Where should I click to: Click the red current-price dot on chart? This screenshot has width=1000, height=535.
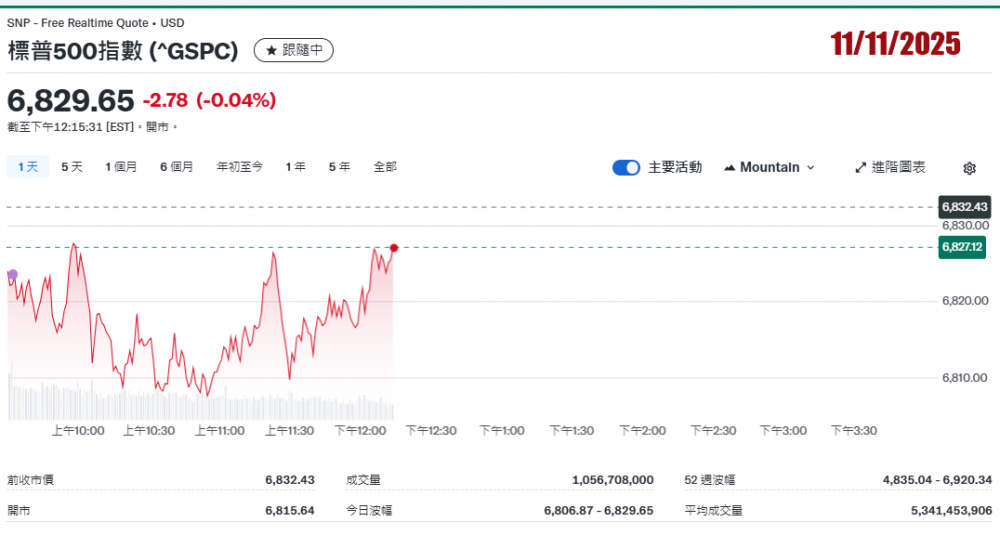click(x=394, y=247)
